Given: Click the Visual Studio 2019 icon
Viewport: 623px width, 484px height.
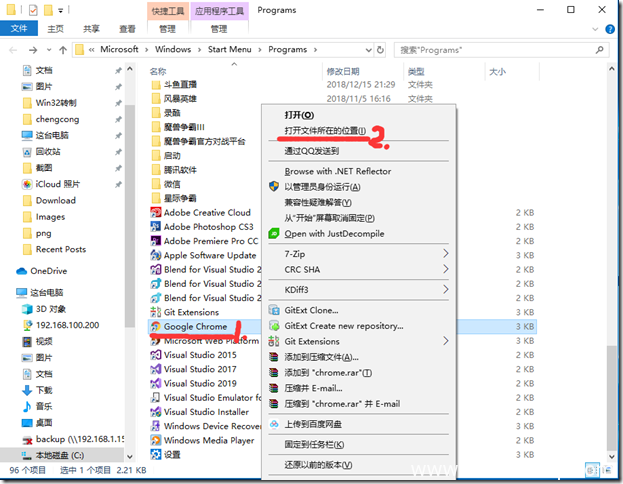Looking at the screenshot, I should click(x=155, y=383).
